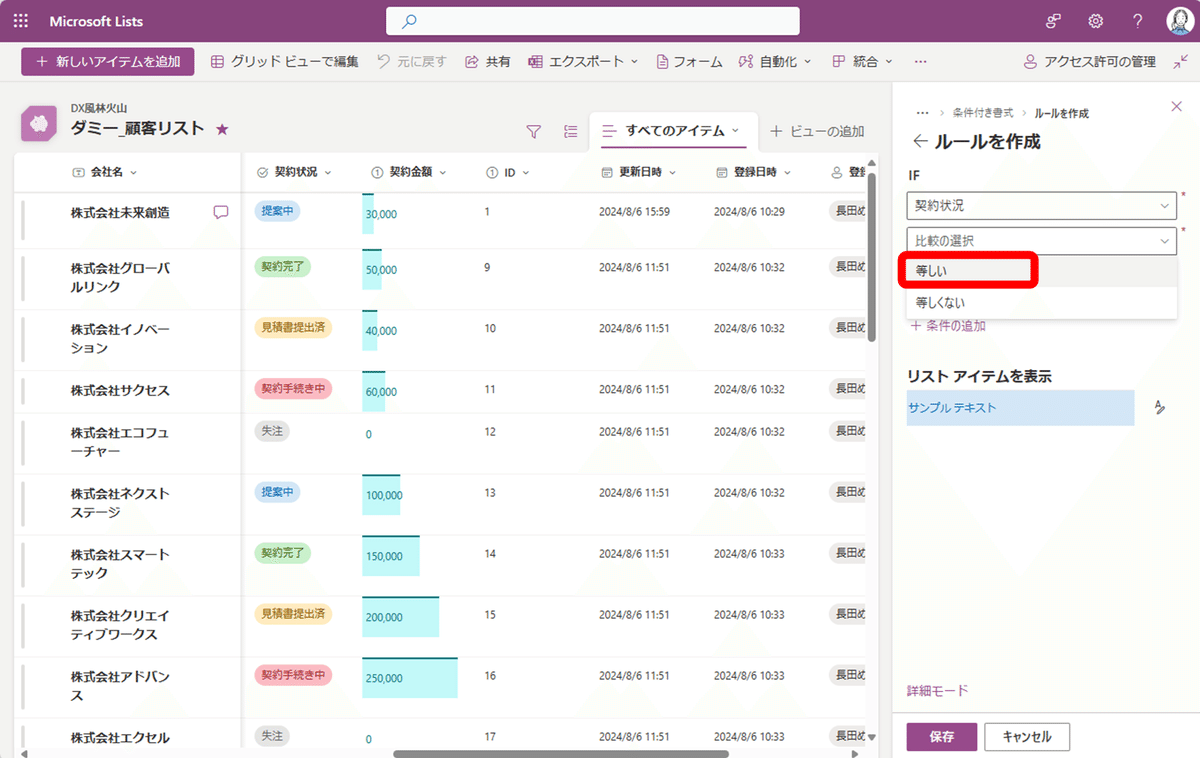Click the Microsoft Lists title
The width and height of the screenshot is (1200, 758).
coord(96,21)
